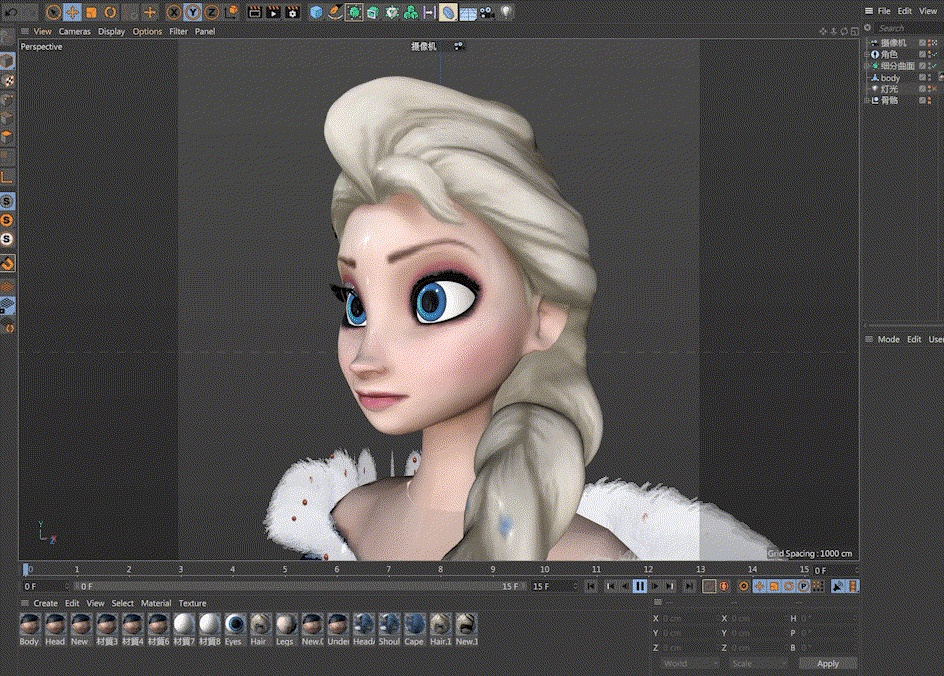
Task: Add a Cube primitive object
Action: pyautogui.click(x=316, y=11)
